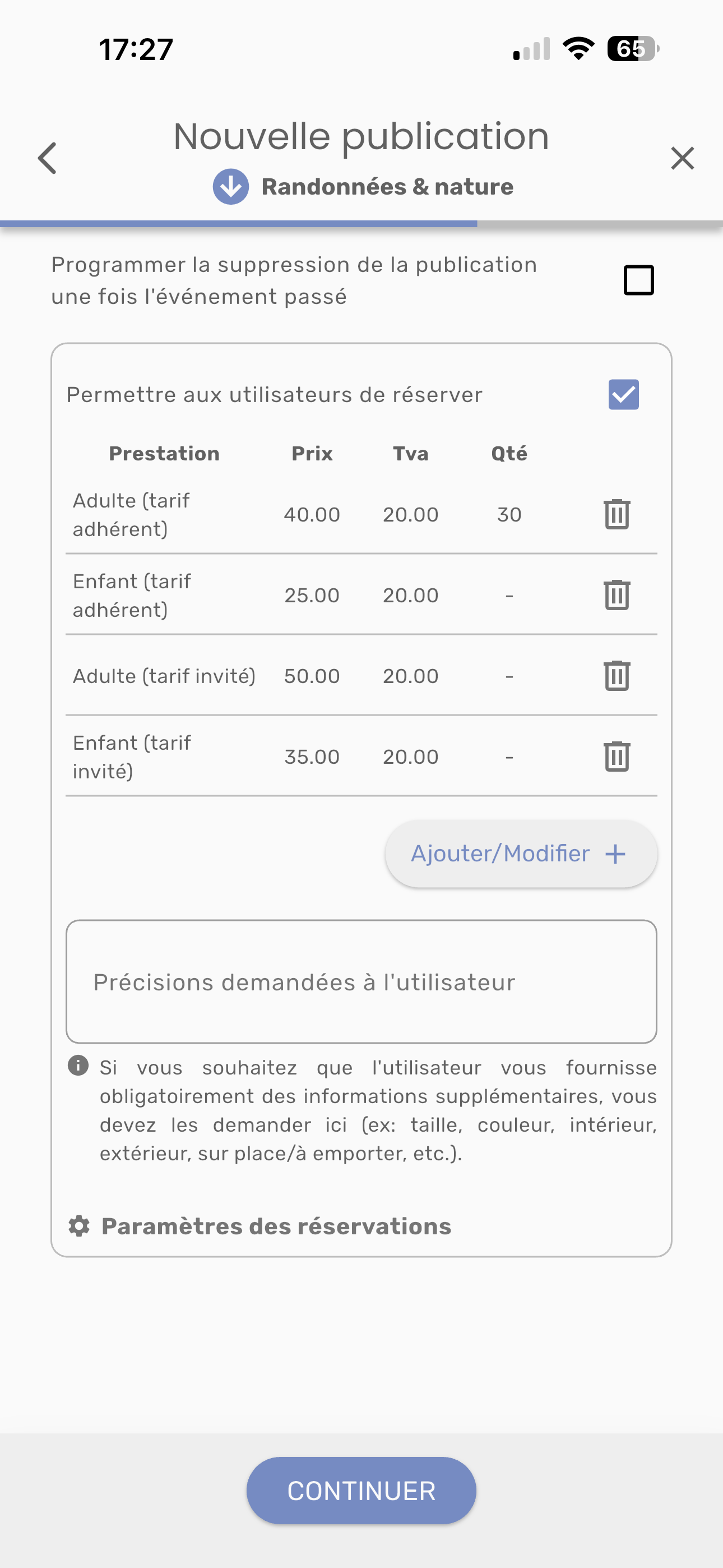Viewport: 723px width, 1568px height.
Task: Expand Paramètres des réservations section
Action: coord(276,1226)
